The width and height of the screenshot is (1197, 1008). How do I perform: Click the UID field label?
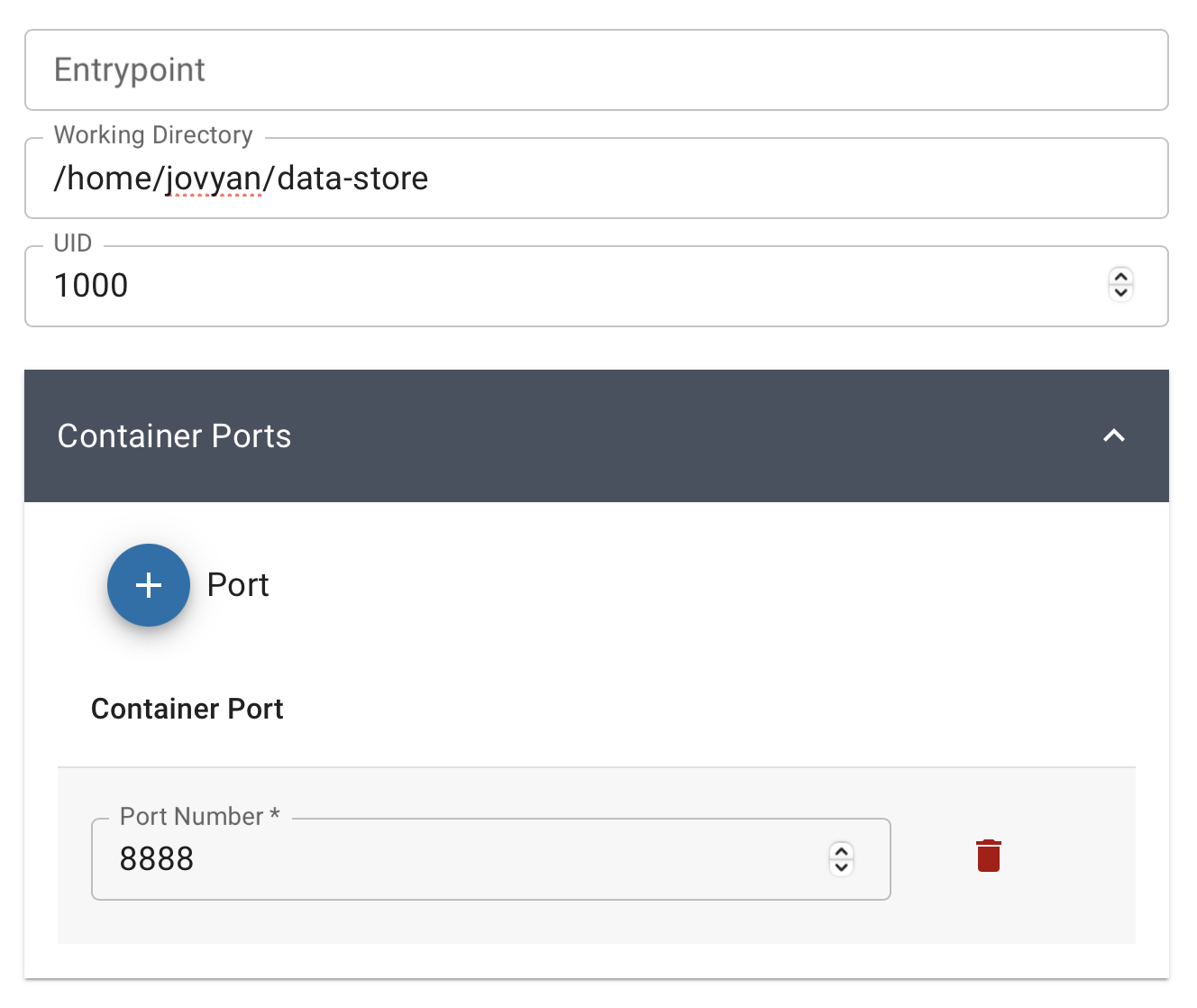click(x=73, y=243)
